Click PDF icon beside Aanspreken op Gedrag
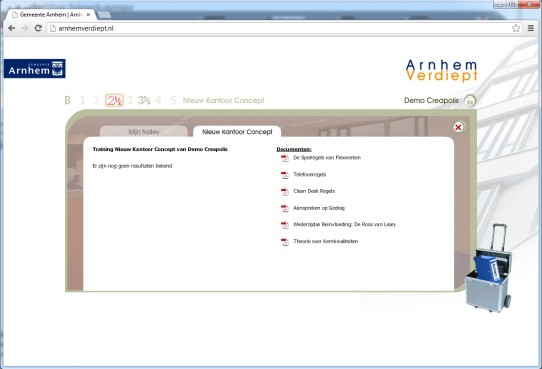Image resolution: width=542 pixels, height=369 pixels. (x=284, y=208)
